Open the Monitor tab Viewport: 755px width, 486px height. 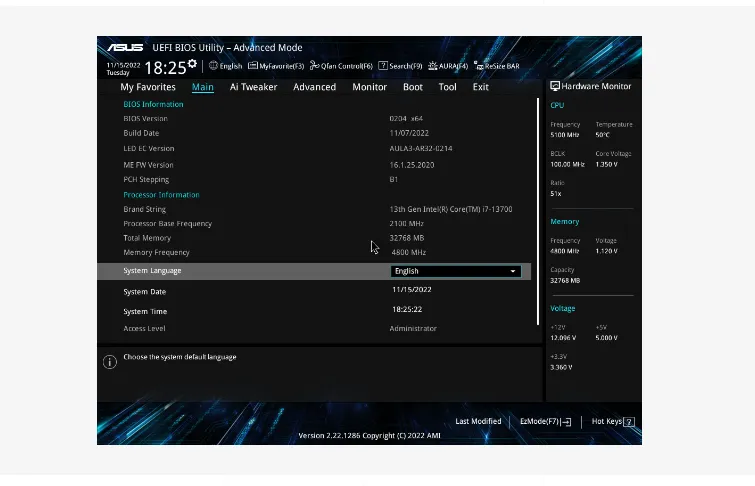click(369, 87)
